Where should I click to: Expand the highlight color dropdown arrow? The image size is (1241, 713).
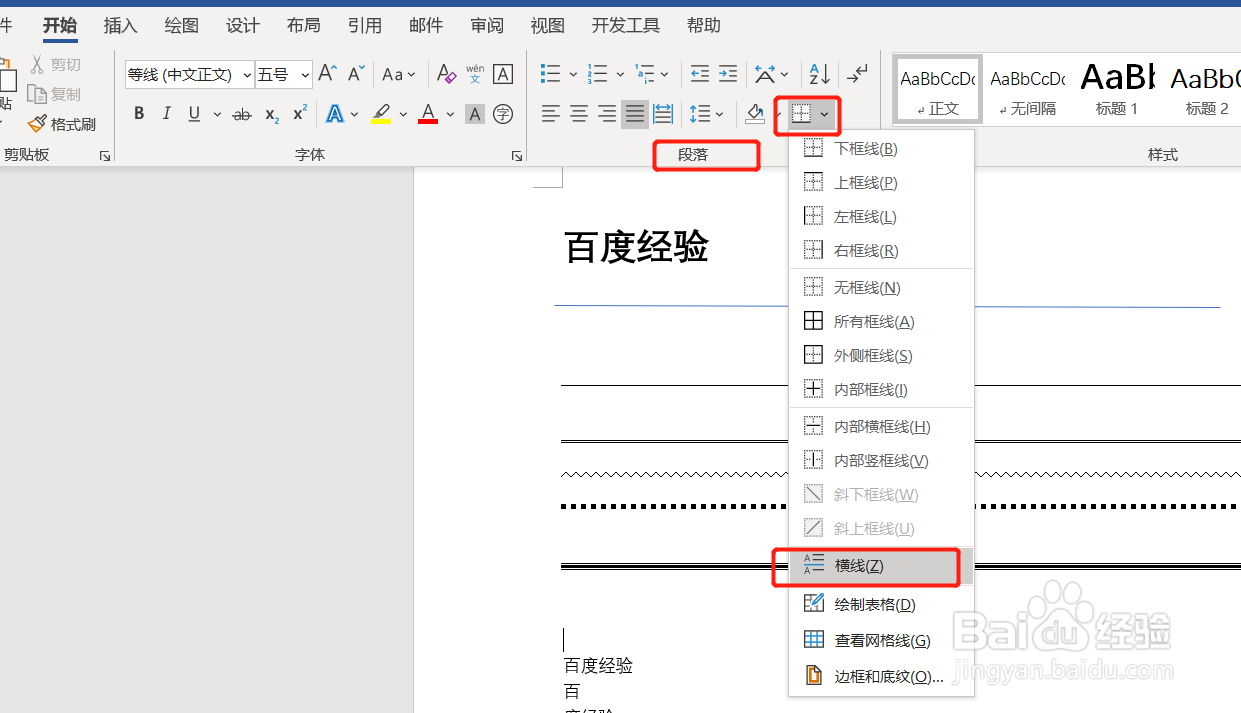403,114
